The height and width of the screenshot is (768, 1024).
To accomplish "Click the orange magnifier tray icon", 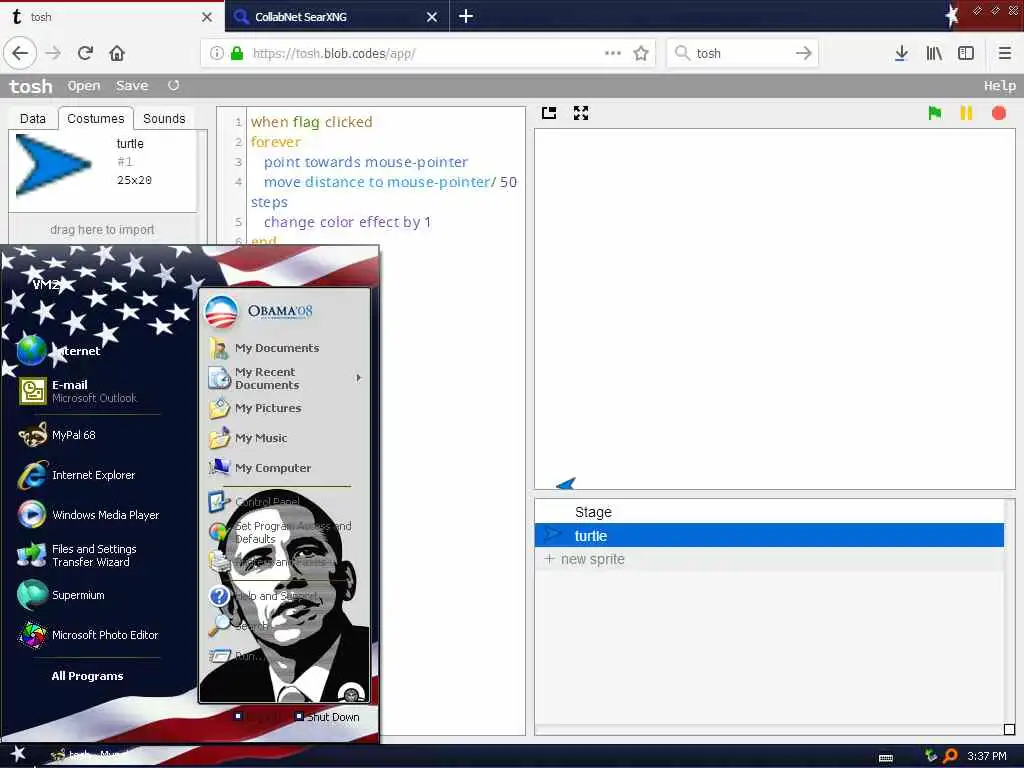I will coord(950,756).
